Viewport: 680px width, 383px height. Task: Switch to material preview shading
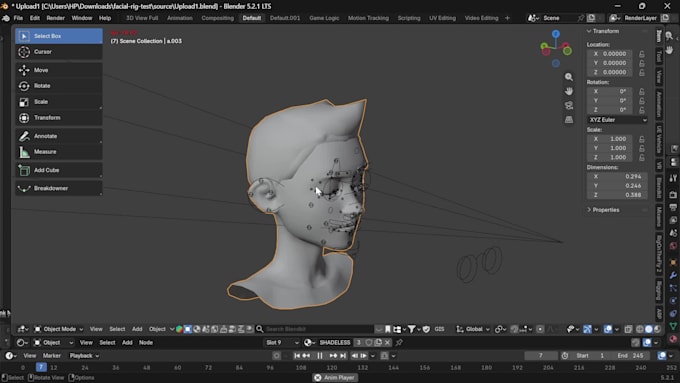(657, 329)
